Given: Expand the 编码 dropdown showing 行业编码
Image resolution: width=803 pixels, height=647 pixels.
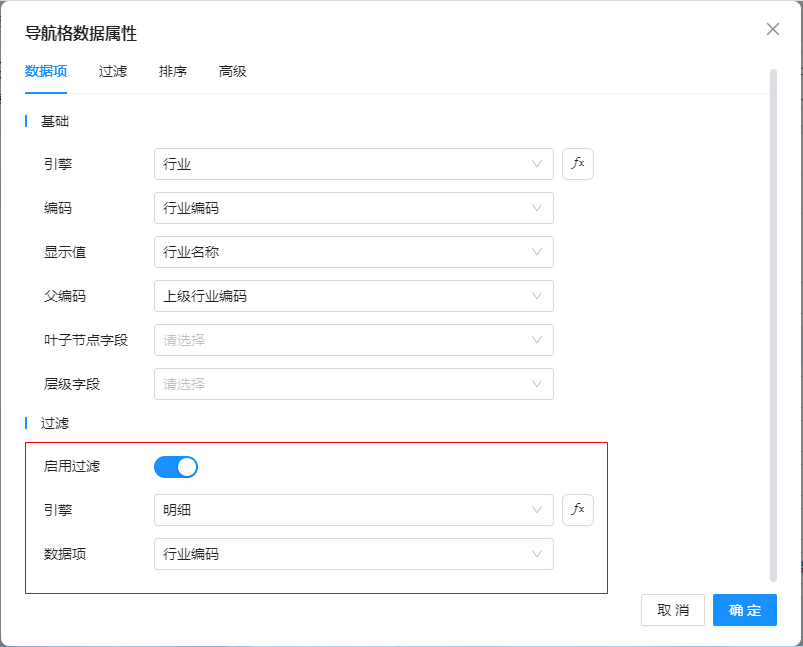Looking at the screenshot, I should [x=353, y=208].
